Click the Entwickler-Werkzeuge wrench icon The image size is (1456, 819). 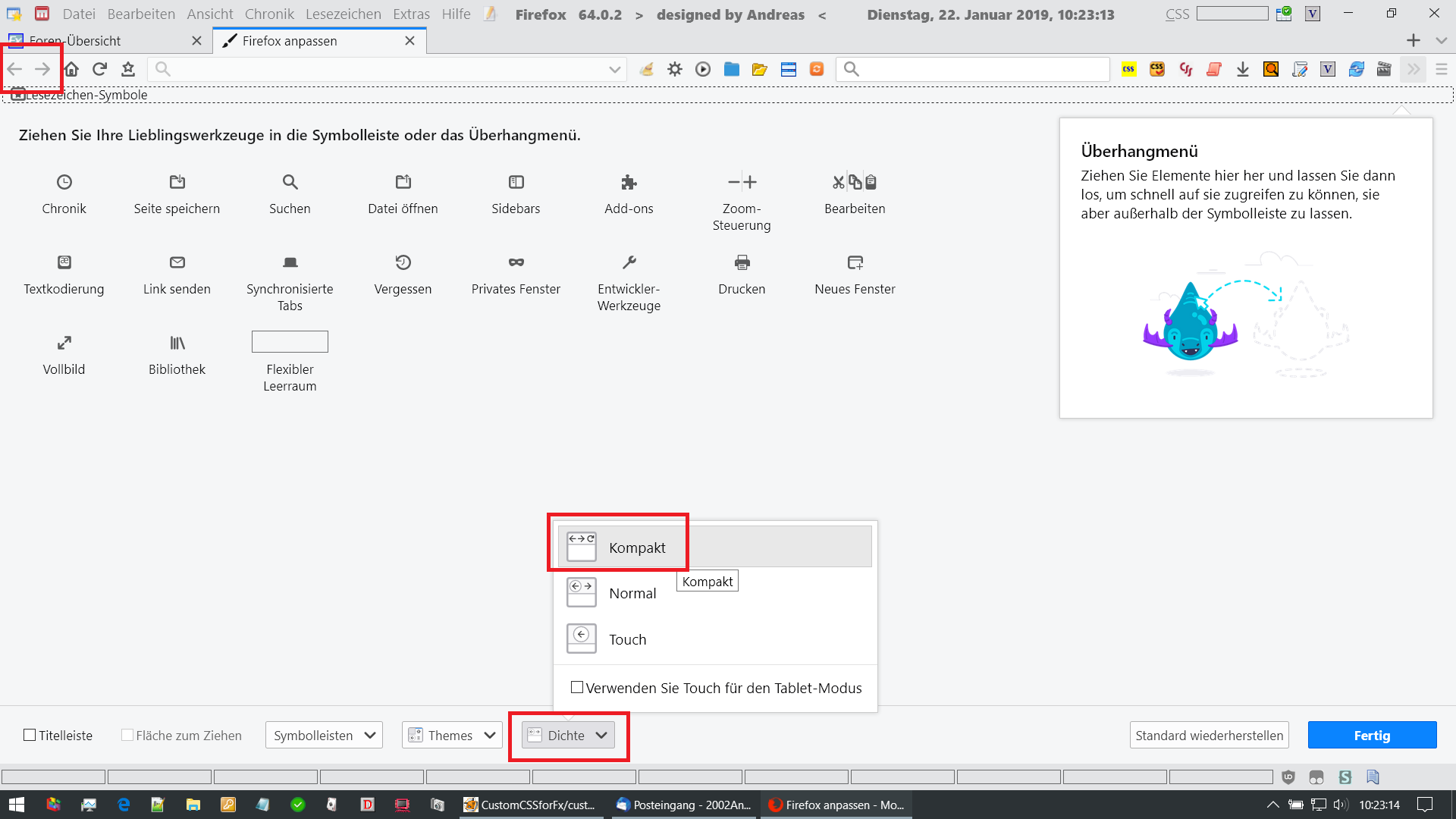pos(629,262)
